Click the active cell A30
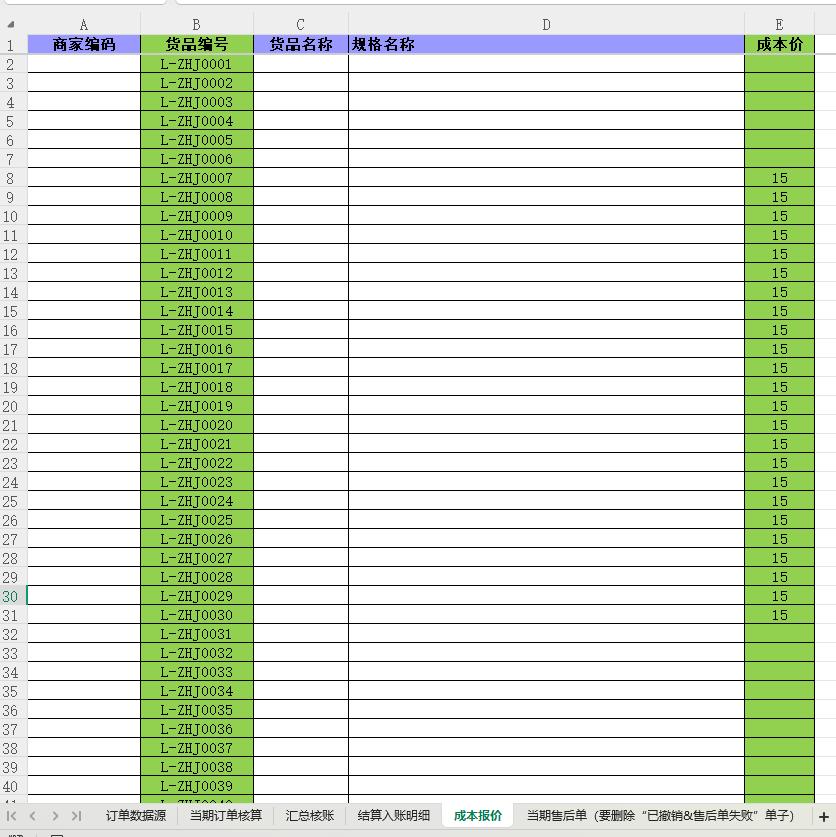 84,596
